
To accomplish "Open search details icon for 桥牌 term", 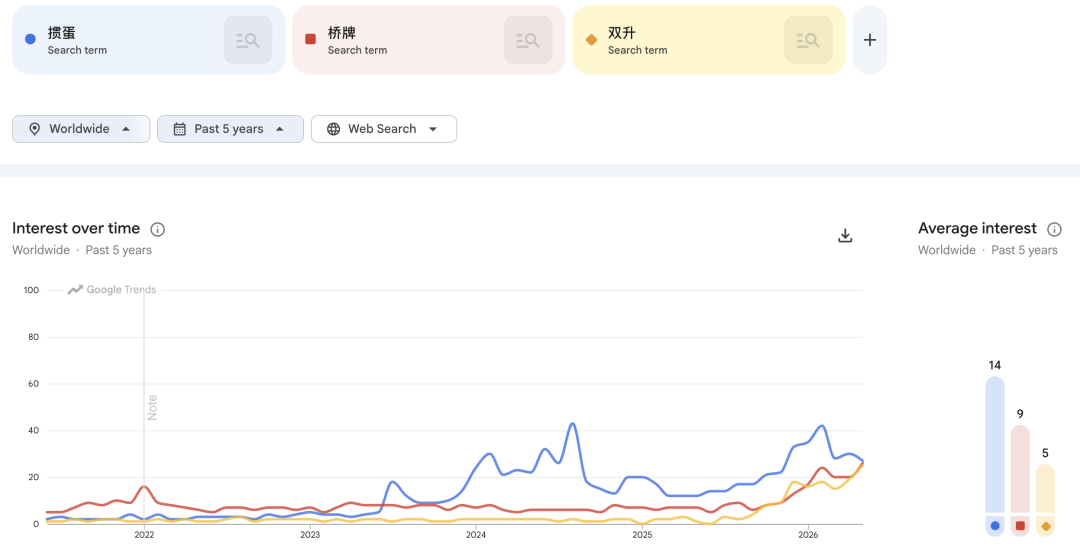I will pos(528,40).
